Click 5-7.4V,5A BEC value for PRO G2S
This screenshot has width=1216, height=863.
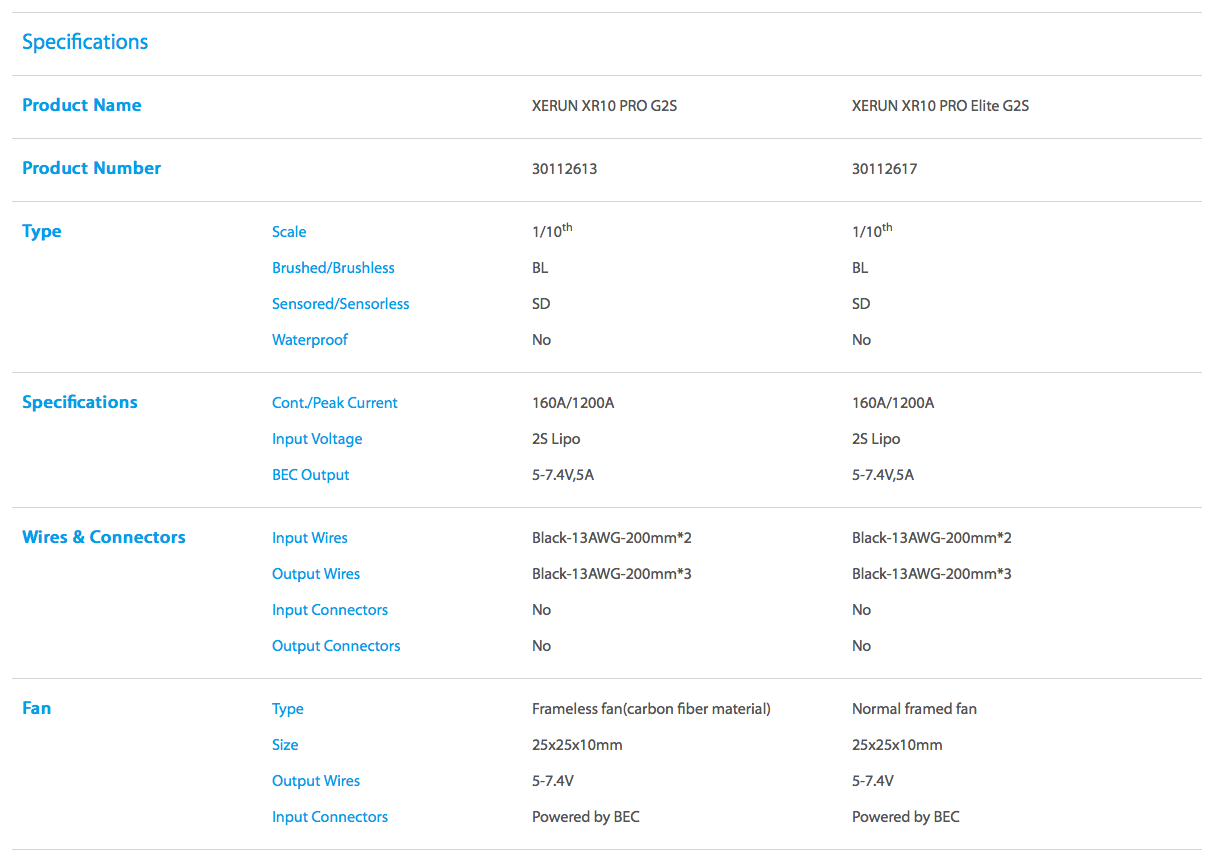[x=563, y=475]
